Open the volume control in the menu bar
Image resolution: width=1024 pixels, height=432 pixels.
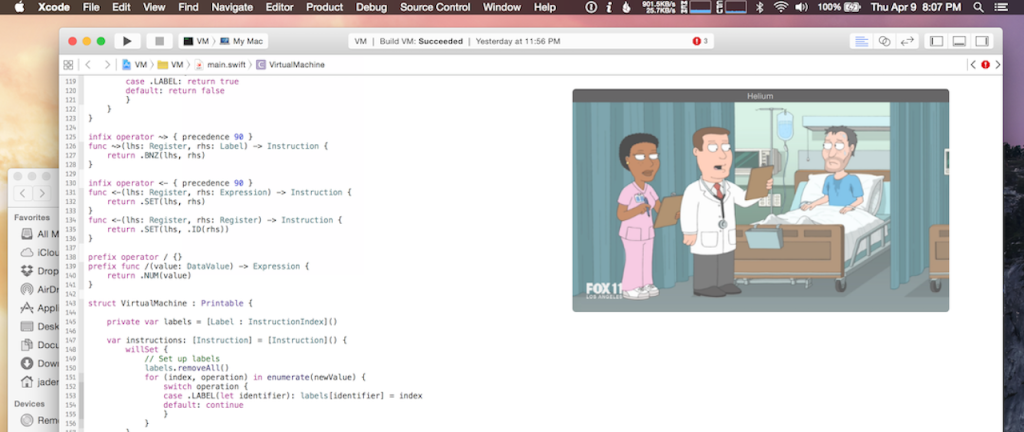click(x=801, y=7)
